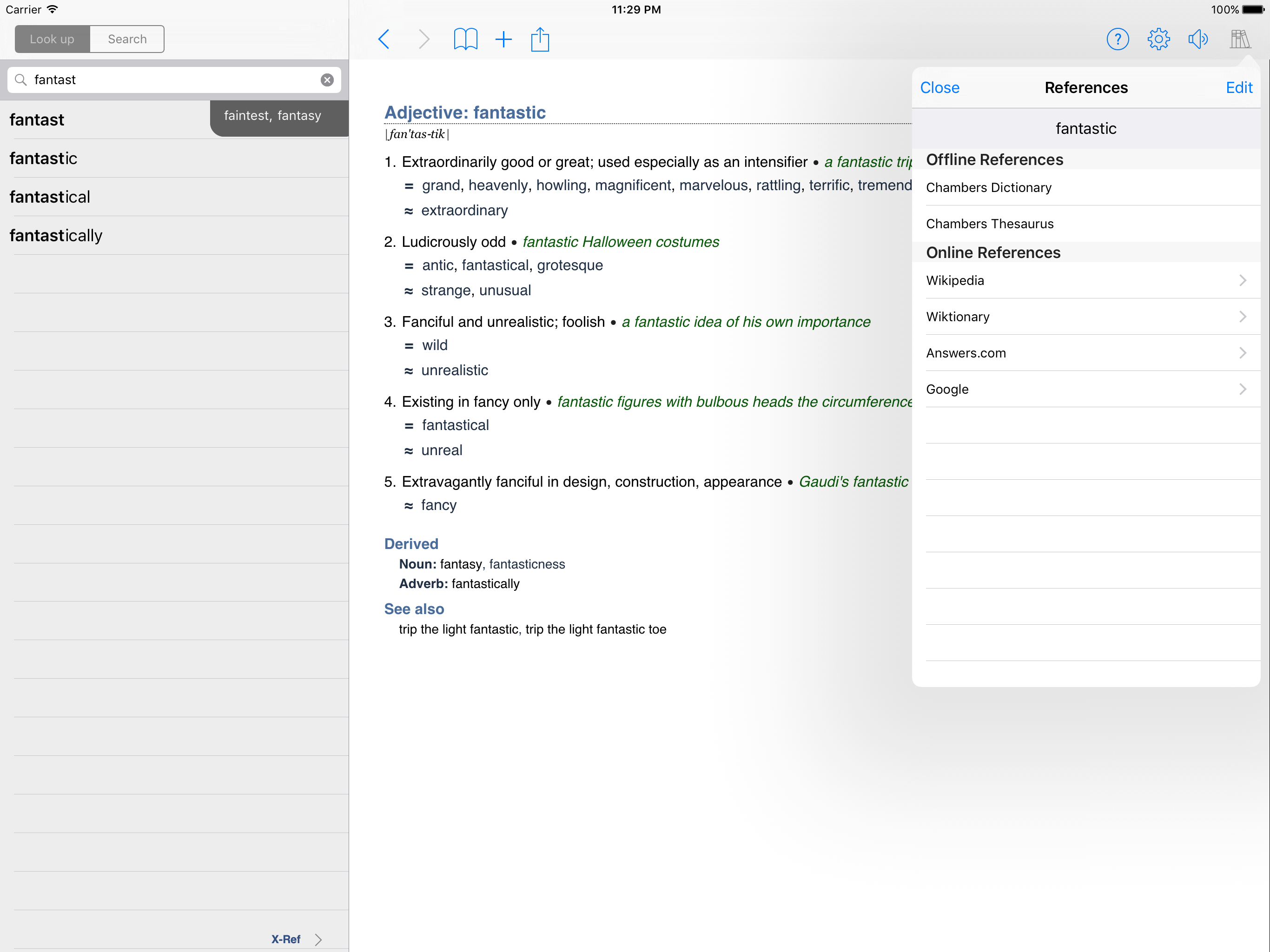Tap the references bookshelf icon

point(1239,40)
